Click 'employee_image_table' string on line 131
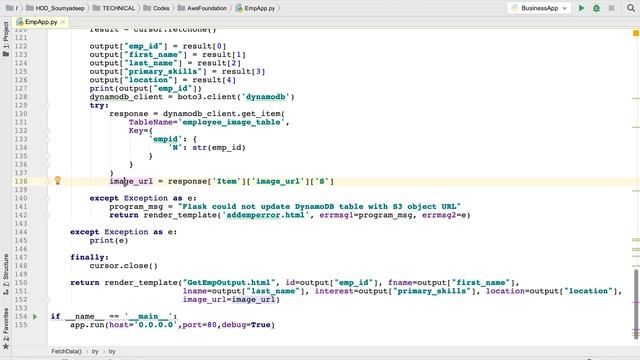Image resolution: width=640 pixels, height=360 pixels. pyautogui.click(x=232, y=122)
